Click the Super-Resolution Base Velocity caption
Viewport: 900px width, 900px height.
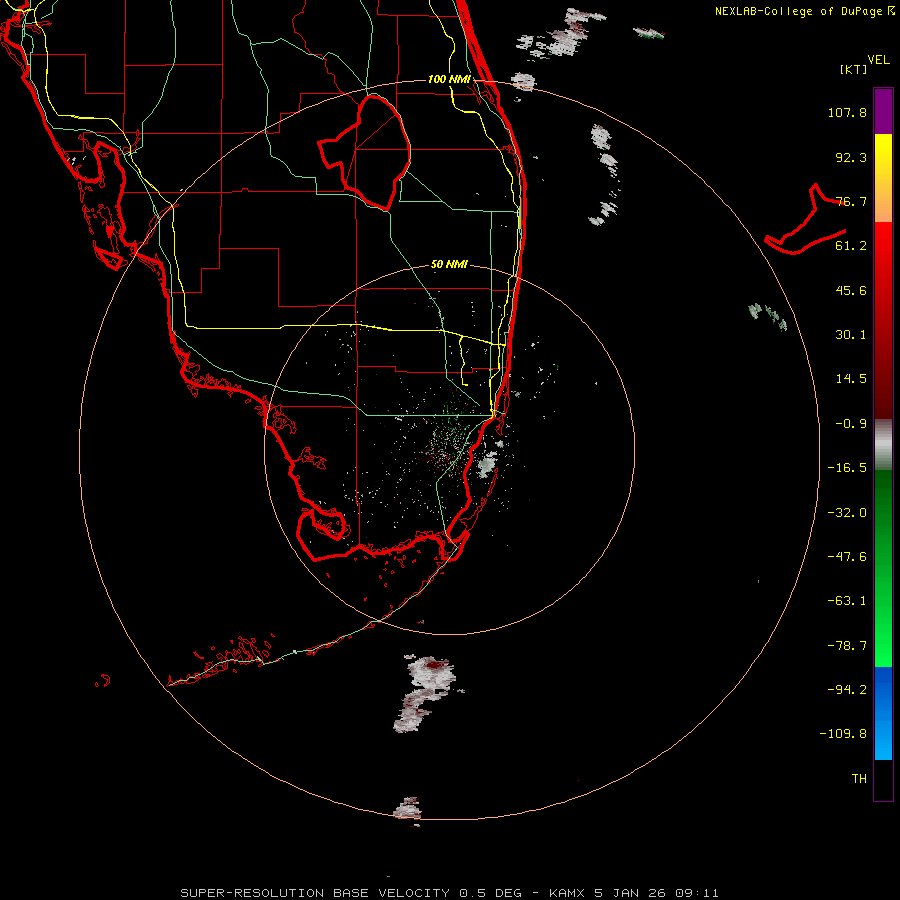point(449,893)
